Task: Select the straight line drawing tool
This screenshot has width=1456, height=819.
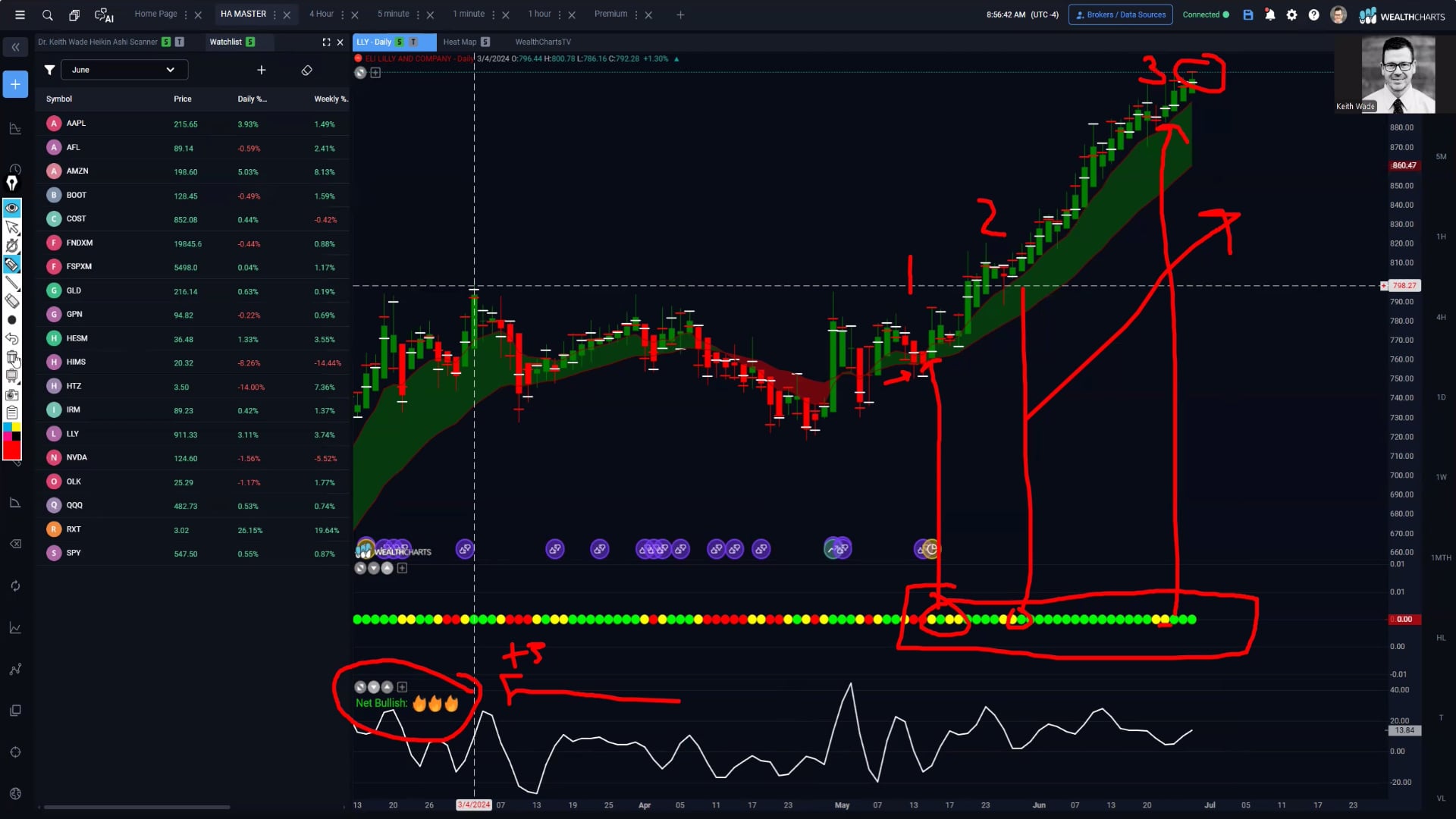Action: (x=12, y=283)
